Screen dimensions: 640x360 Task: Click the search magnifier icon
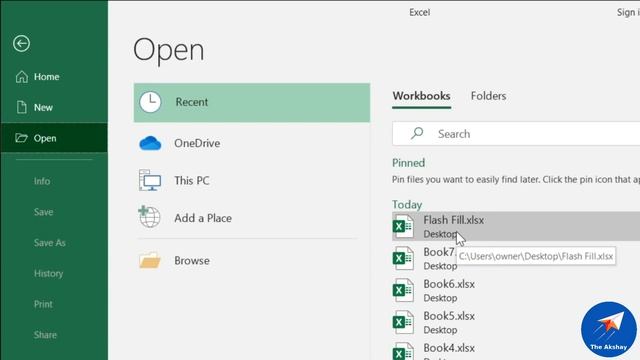coord(417,133)
